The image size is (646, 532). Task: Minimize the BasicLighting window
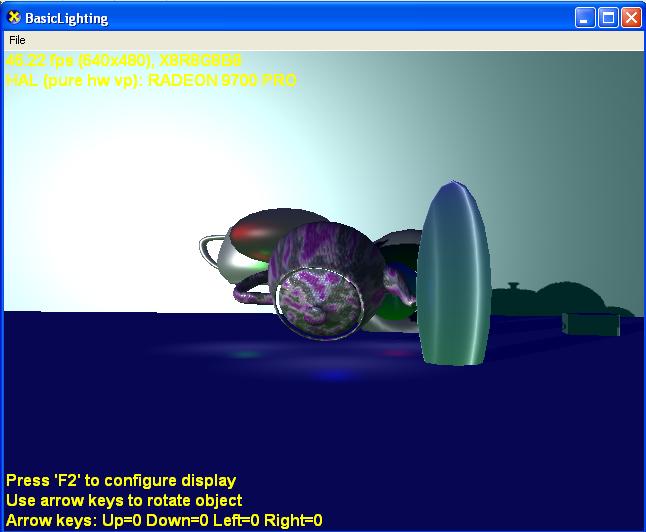pos(585,17)
